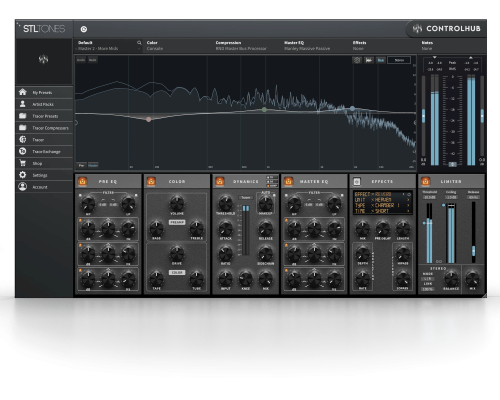Select the Pre tab under the analyzer
This screenshot has width=500, height=400.
pyautogui.click(x=81, y=165)
